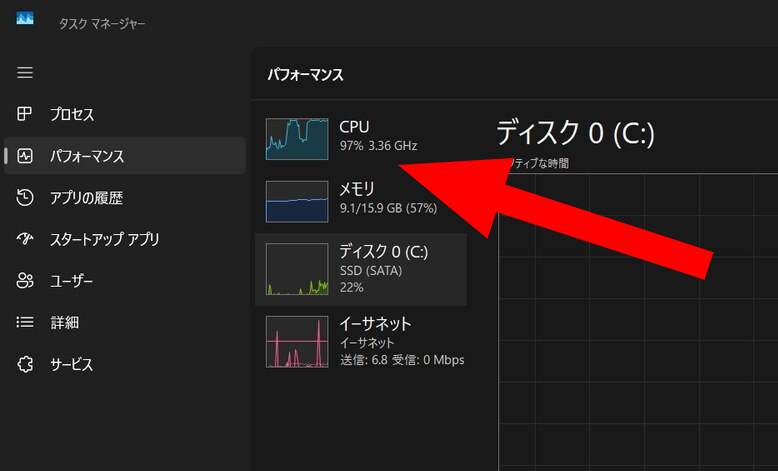The image size is (778, 471).
Task: Click the large ディスク 0 (C:) heading
Action: click(576, 133)
